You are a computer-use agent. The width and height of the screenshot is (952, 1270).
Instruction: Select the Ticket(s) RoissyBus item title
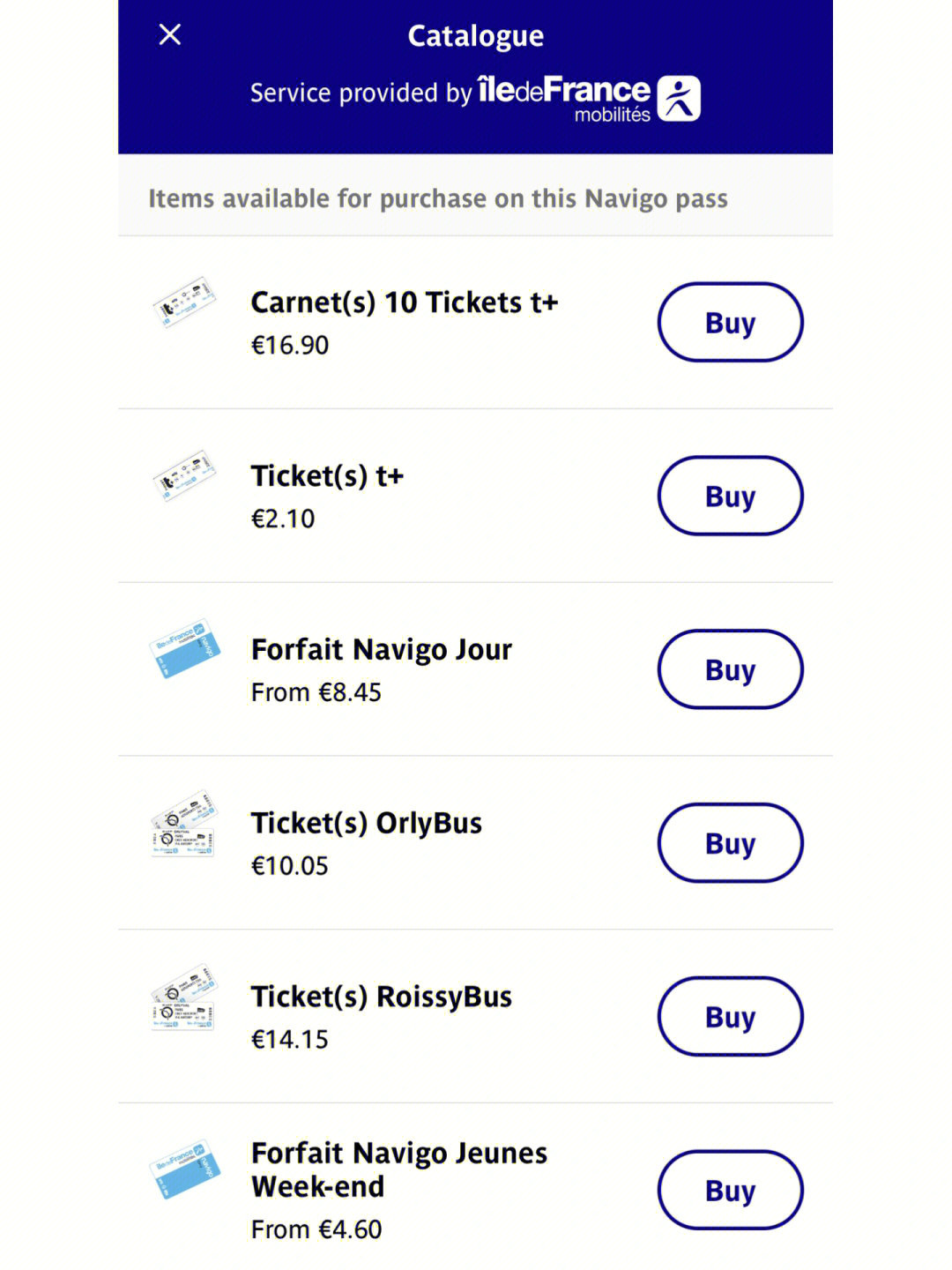pyautogui.click(x=382, y=997)
